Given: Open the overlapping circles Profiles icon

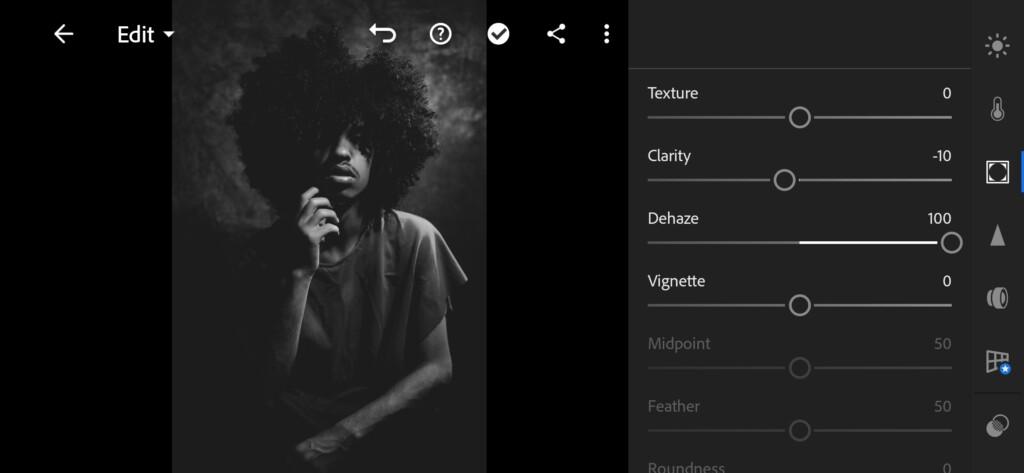Looking at the screenshot, I should click(997, 426).
